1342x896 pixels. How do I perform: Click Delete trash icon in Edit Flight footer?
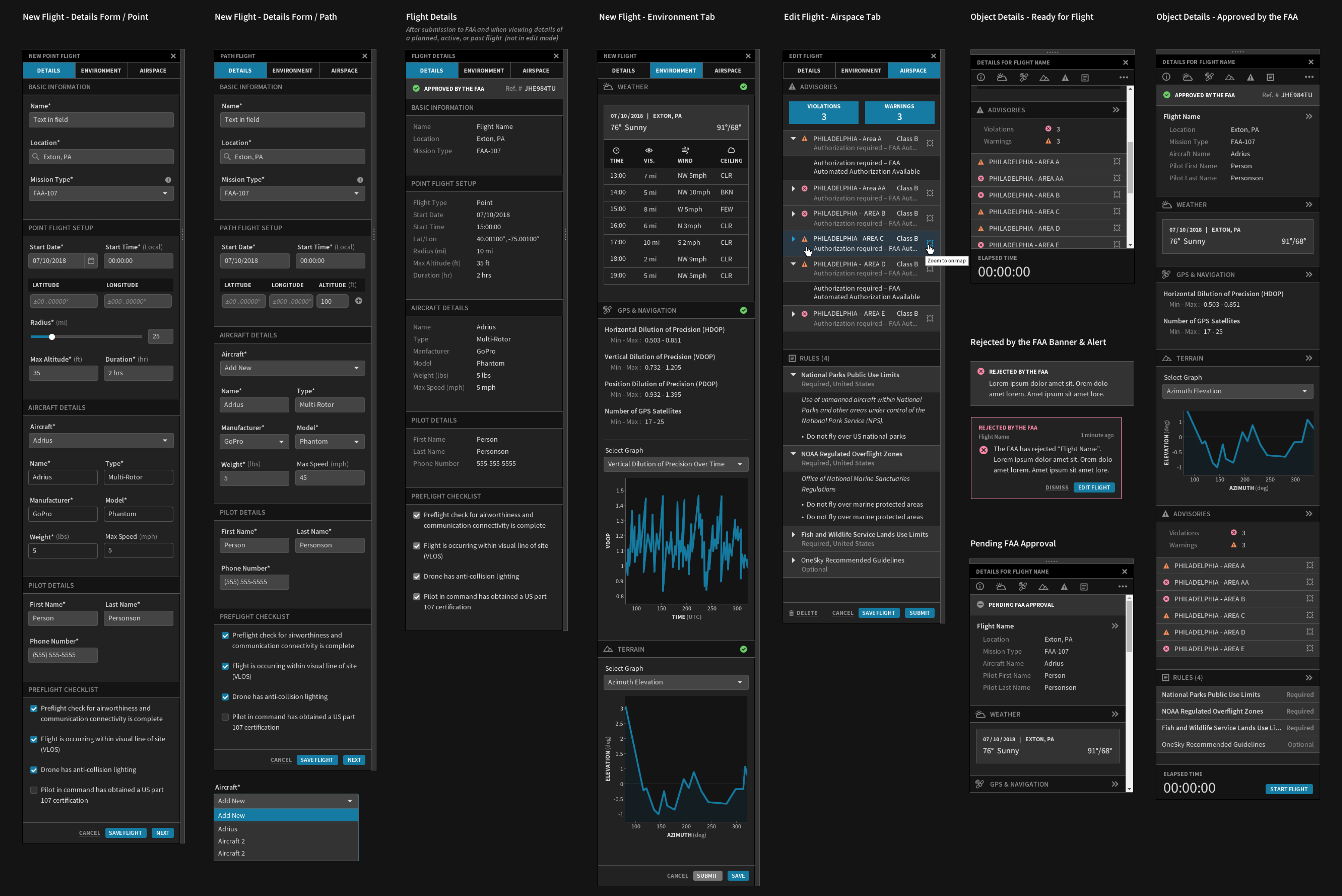pos(791,613)
